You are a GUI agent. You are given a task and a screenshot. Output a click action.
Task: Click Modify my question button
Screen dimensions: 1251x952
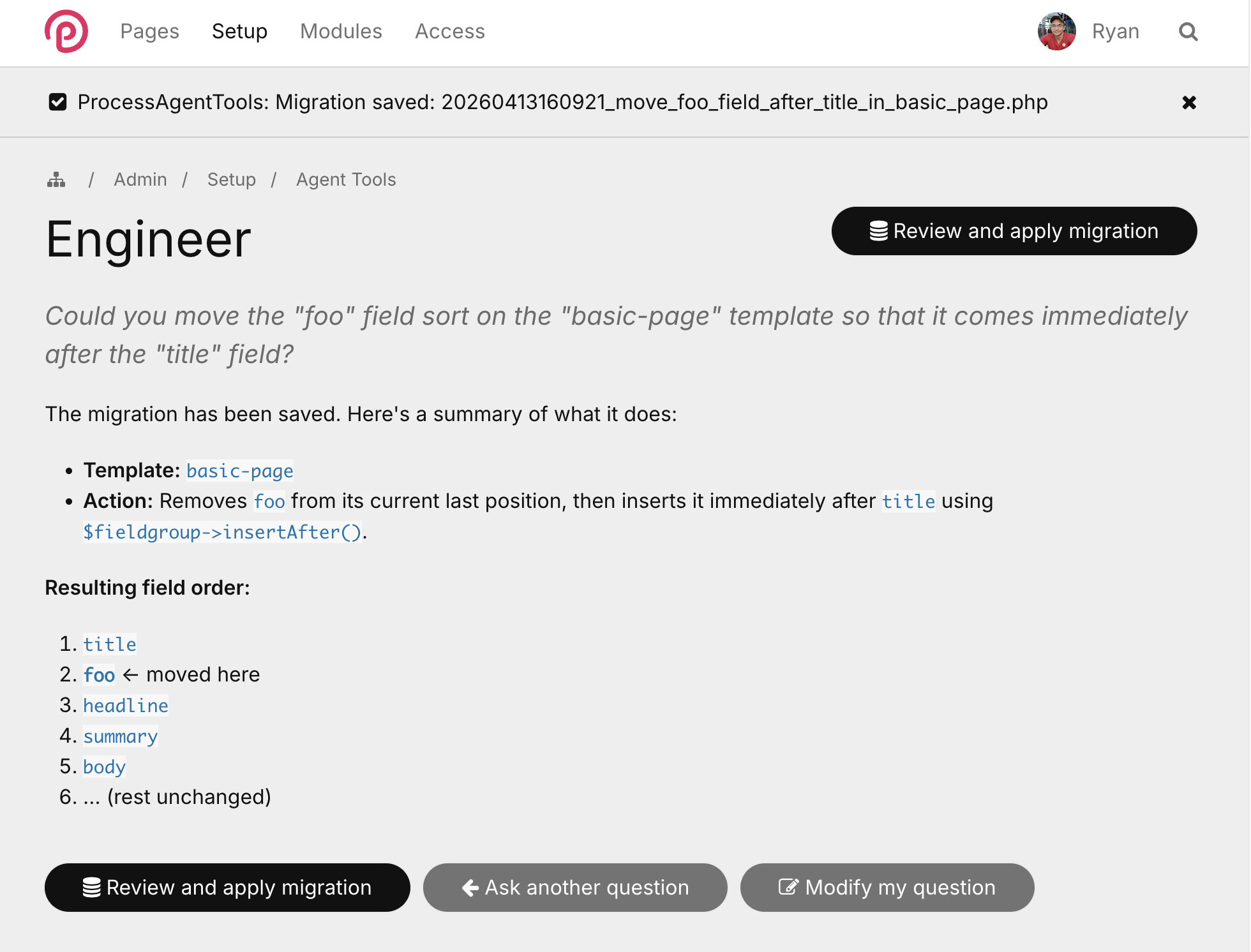tap(887, 888)
